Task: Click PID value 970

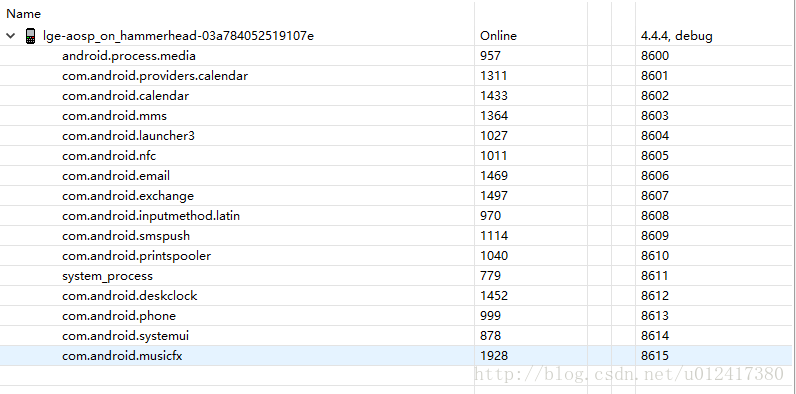Action: coord(490,216)
